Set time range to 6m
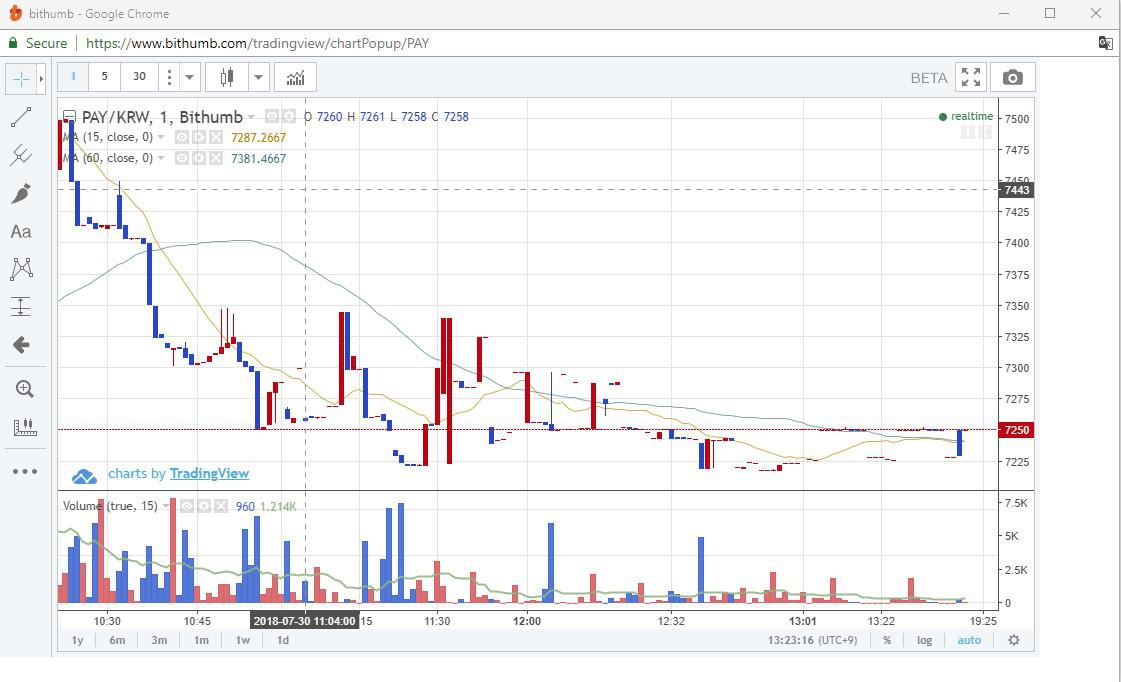This screenshot has width=1121, height=682. tap(117, 640)
